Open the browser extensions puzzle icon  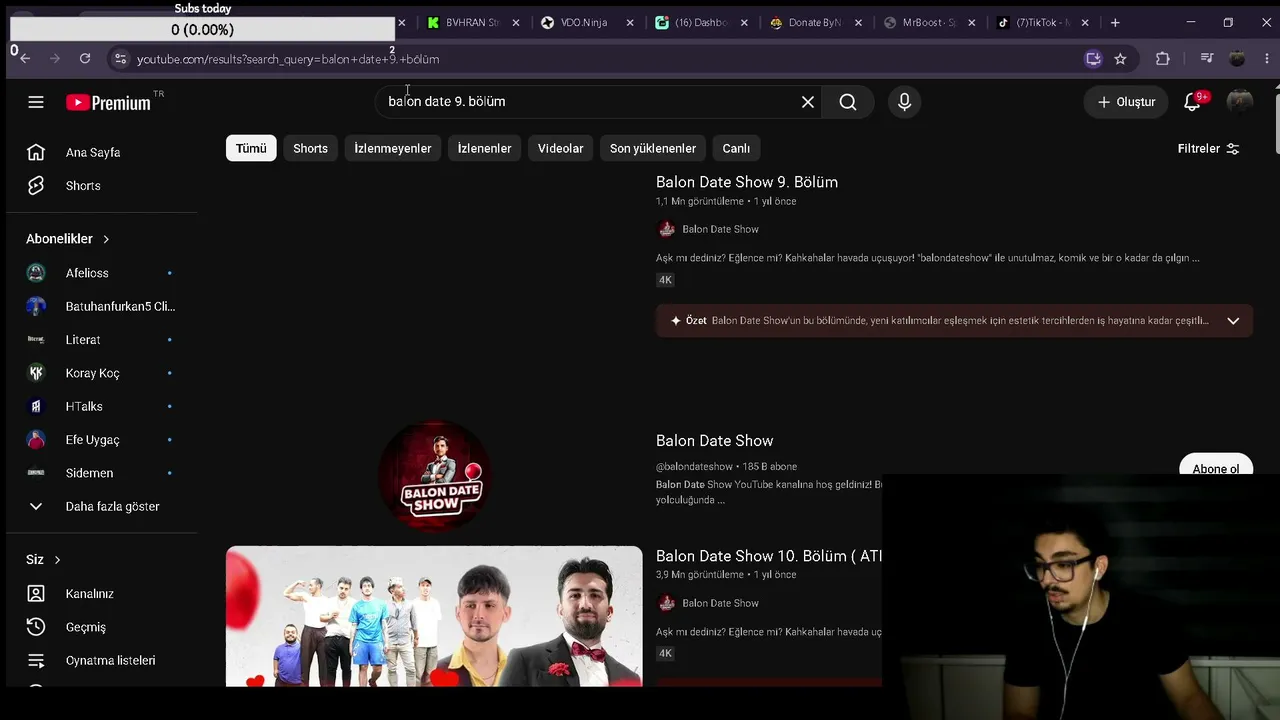1162,59
